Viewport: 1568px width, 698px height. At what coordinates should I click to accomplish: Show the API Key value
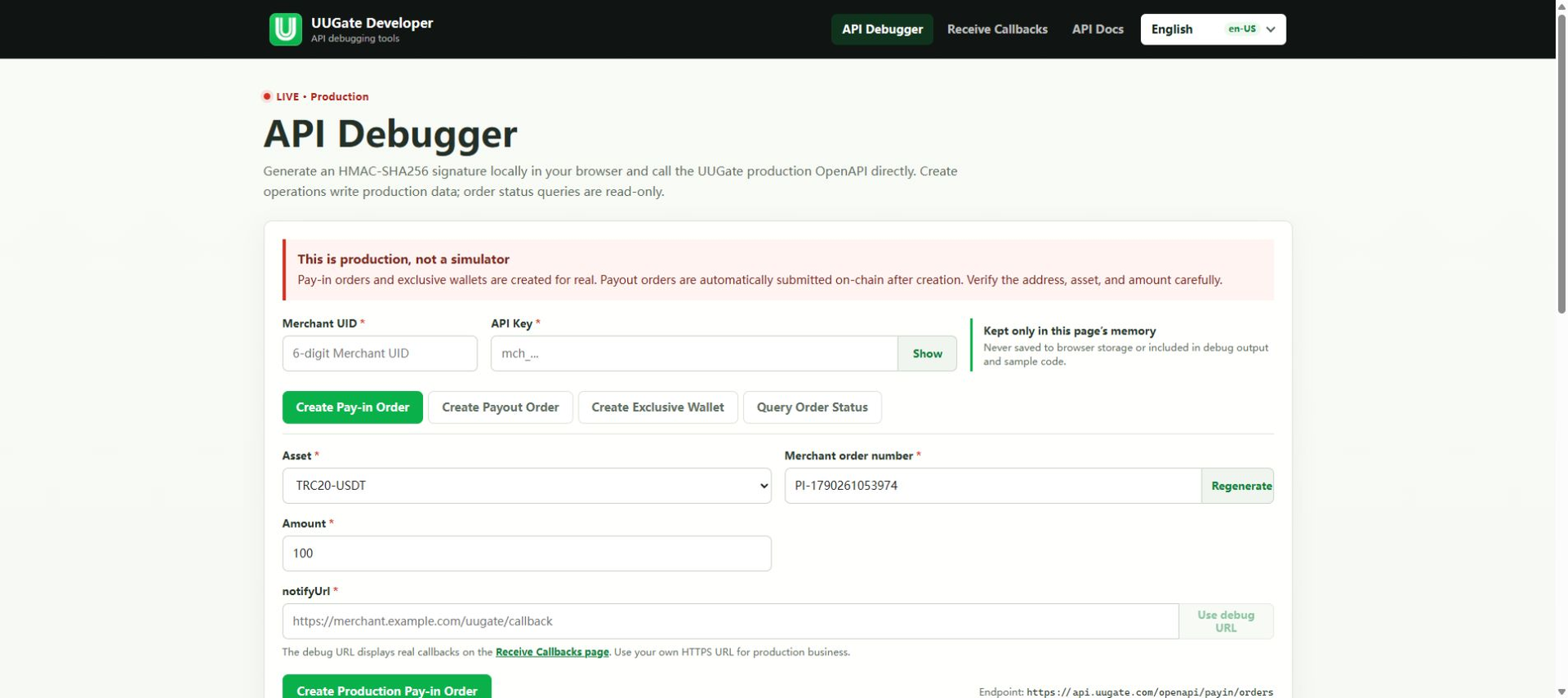coord(927,353)
